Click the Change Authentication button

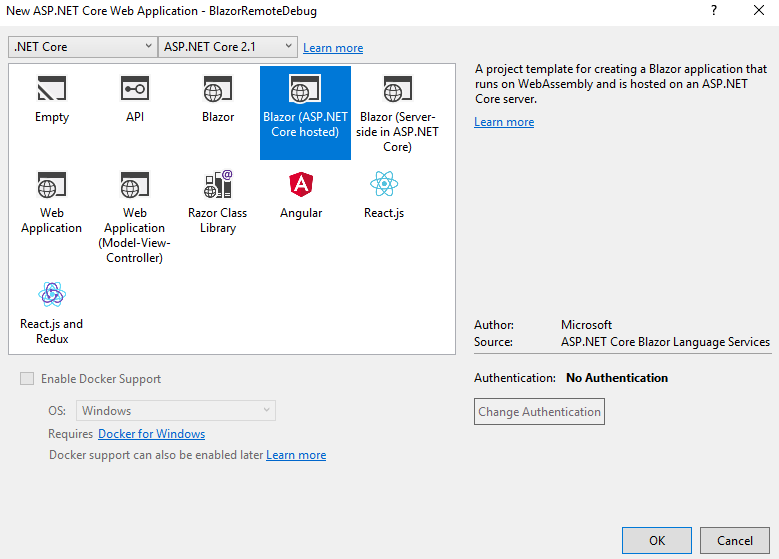pyautogui.click(x=539, y=412)
